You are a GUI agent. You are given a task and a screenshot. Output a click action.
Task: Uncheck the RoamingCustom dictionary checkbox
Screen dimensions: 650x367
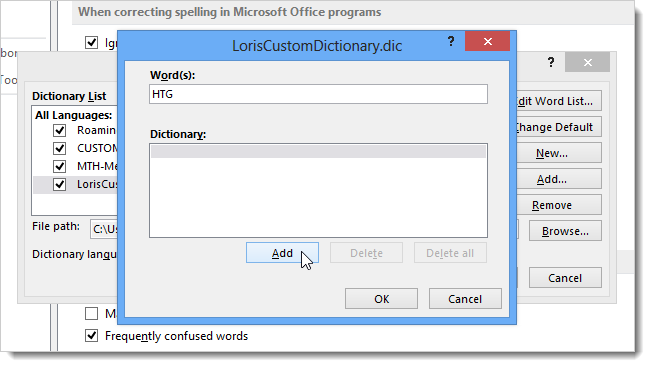60,130
